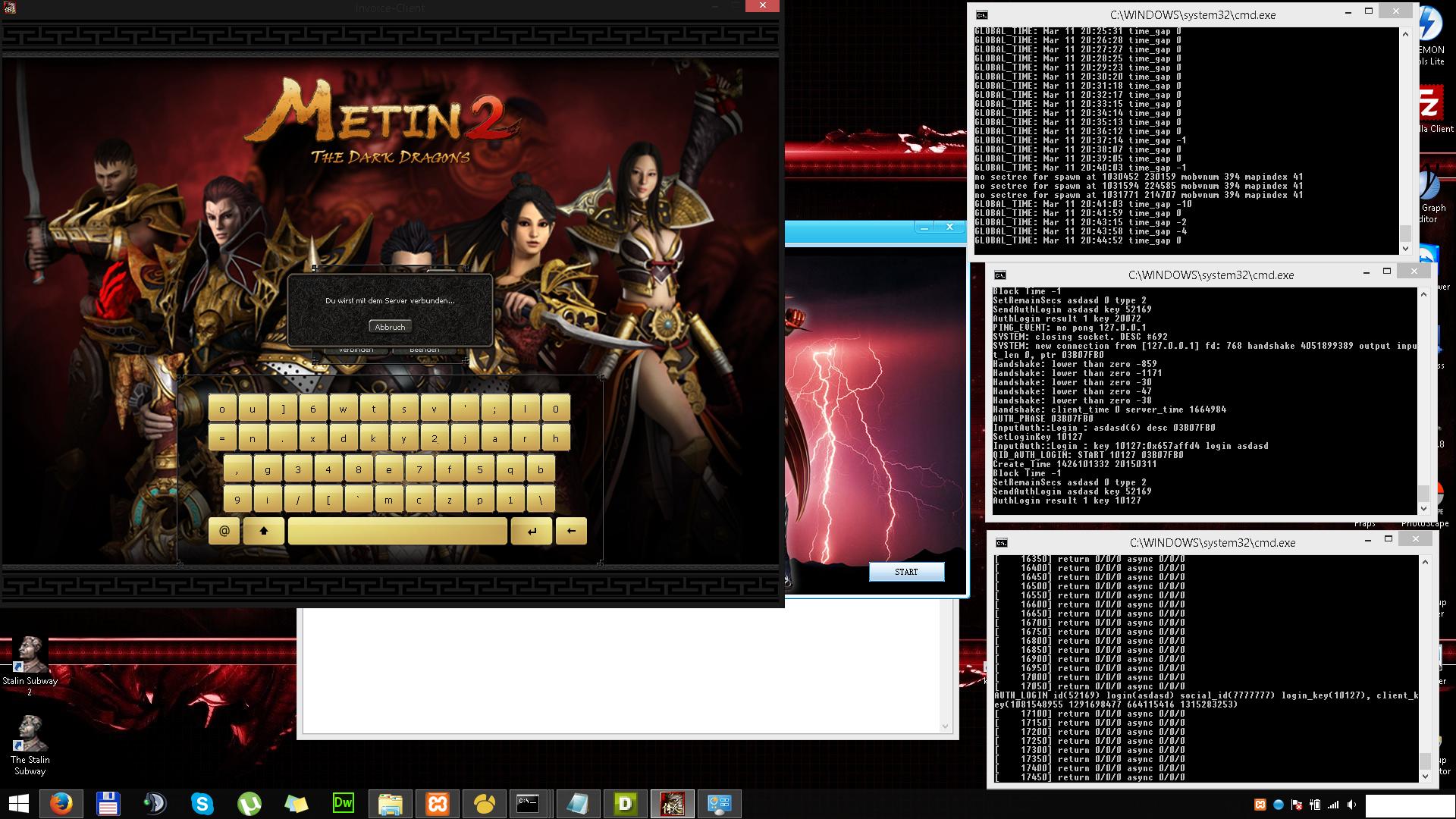Click the green D application taskbar icon
Viewport: 1456px width, 819px height.
[626, 804]
